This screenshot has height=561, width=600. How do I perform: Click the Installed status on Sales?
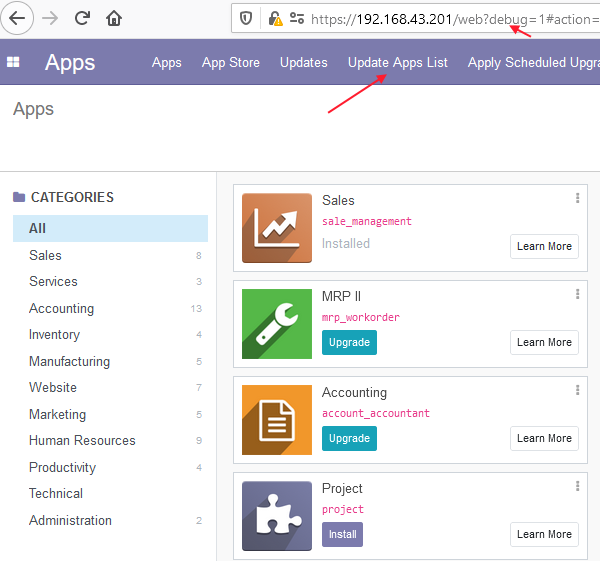346,243
